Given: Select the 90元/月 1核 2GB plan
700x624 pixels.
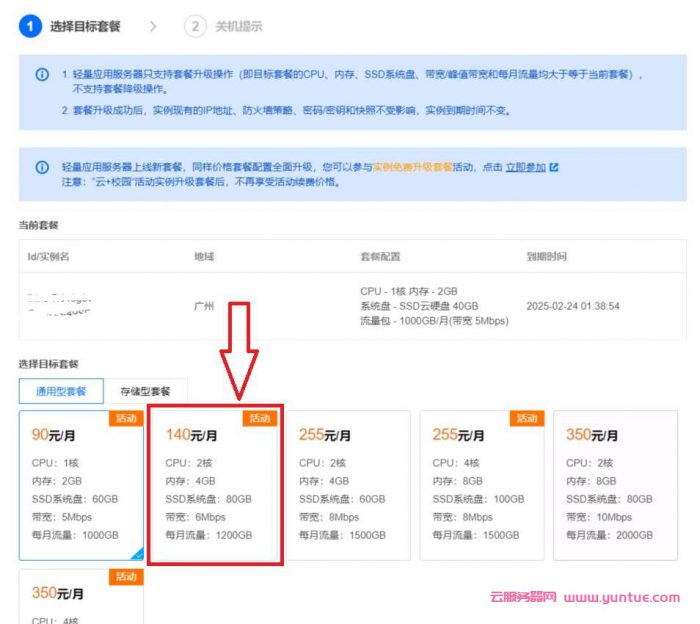Looking at the screenshot, I should click(x=80, y=485).
